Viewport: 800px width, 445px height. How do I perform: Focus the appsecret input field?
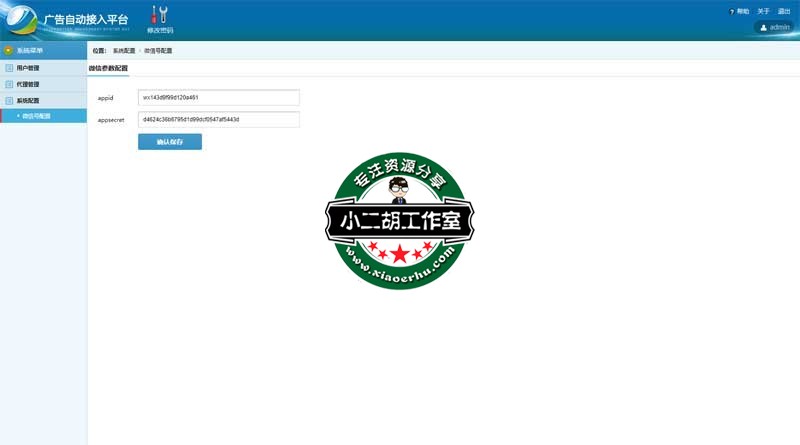point(218,119)
